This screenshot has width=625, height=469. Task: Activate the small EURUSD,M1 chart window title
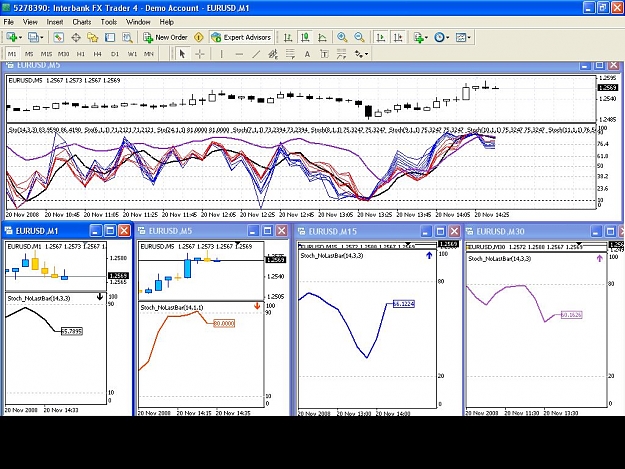coord(37,231)
